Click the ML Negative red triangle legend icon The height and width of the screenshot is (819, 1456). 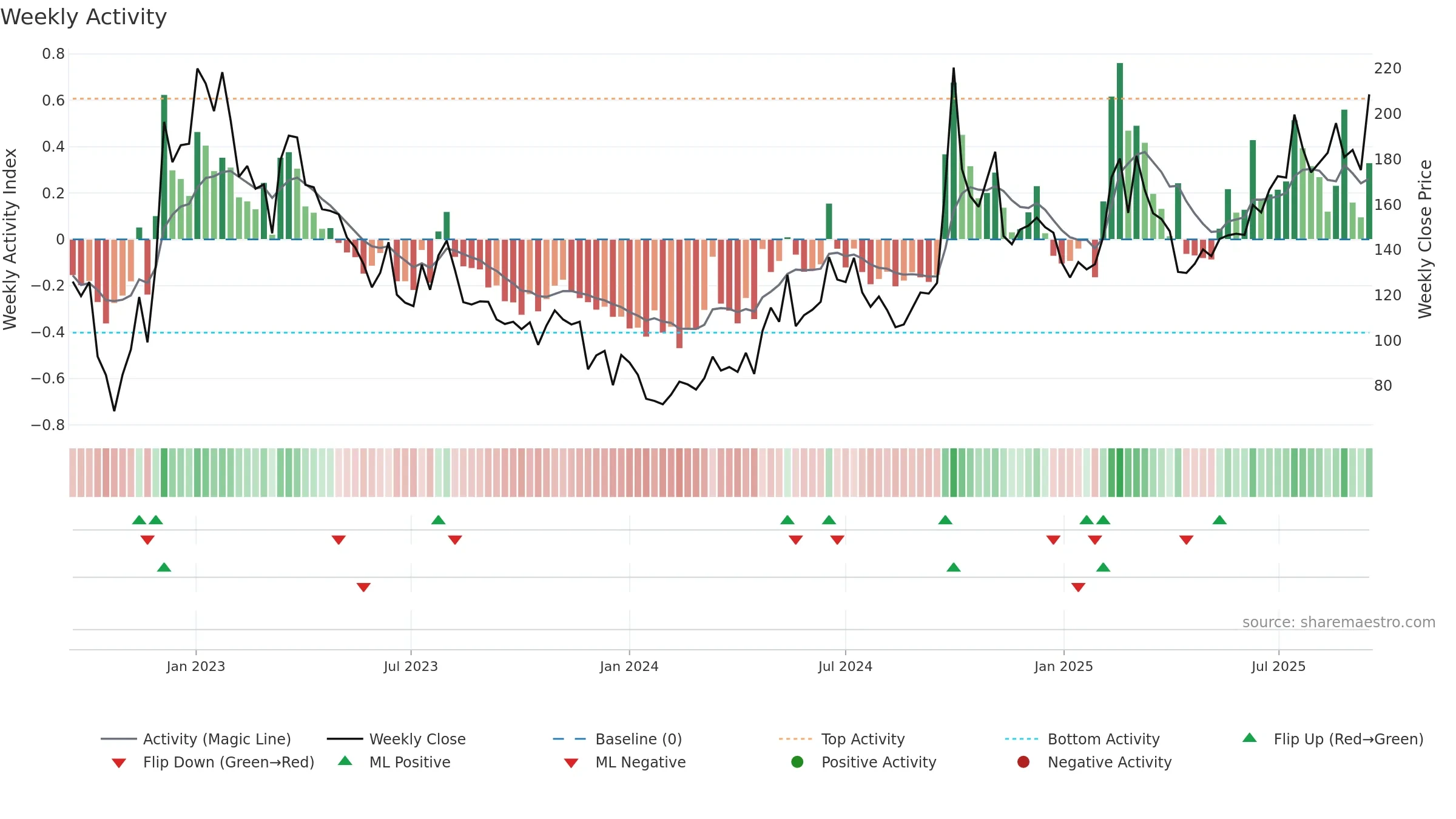[571, 763]
